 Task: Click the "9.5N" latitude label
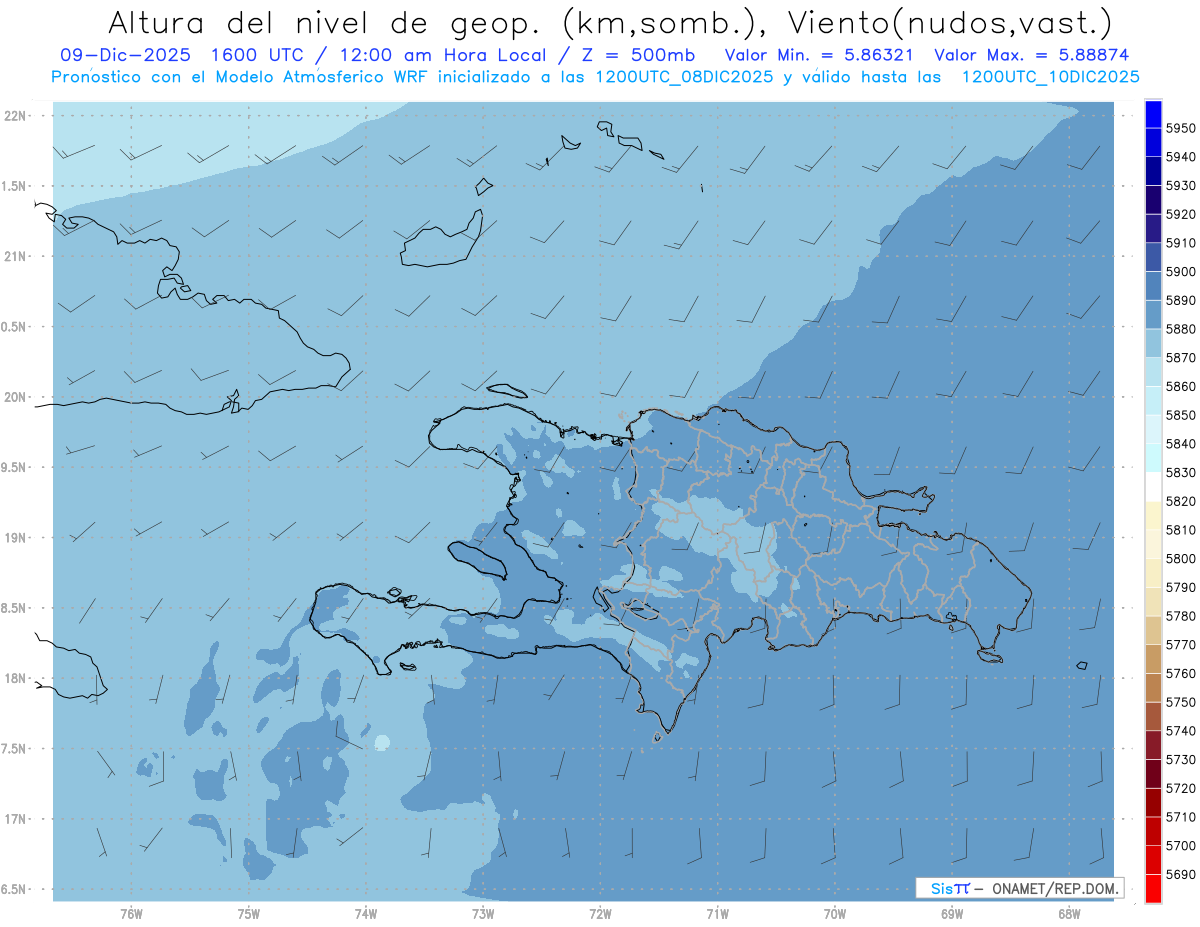tap(14, 467)
